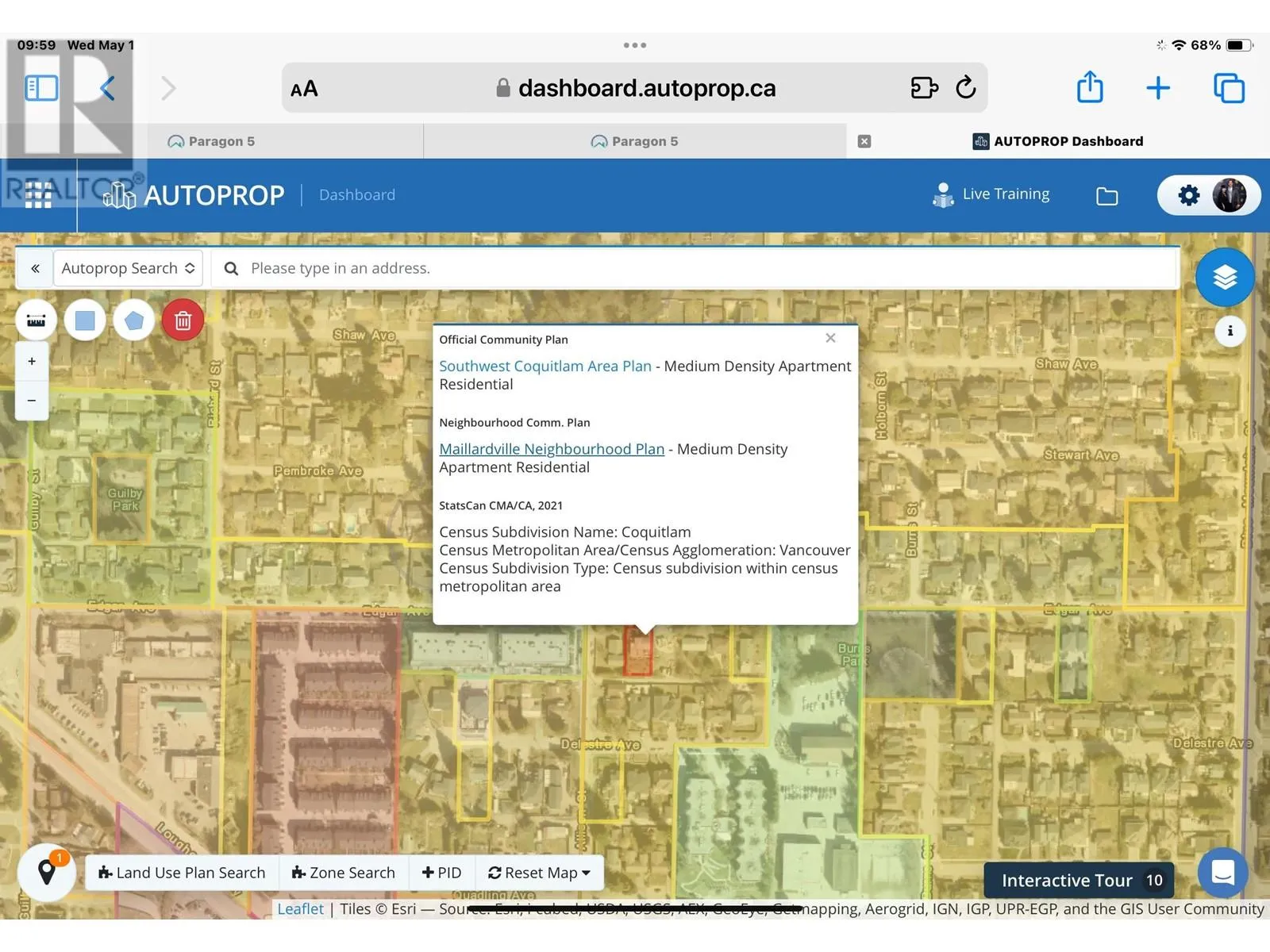Screen dimensions: 1270x952
Task: Open the folder icon in header
Action: click(1106, 196)
